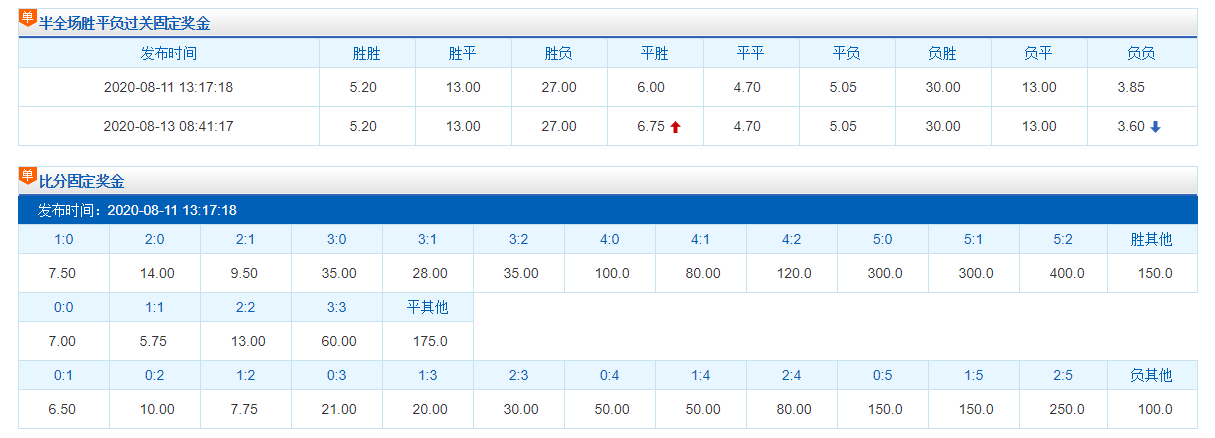Click the 平胜 column header

(x=655, y=54)
